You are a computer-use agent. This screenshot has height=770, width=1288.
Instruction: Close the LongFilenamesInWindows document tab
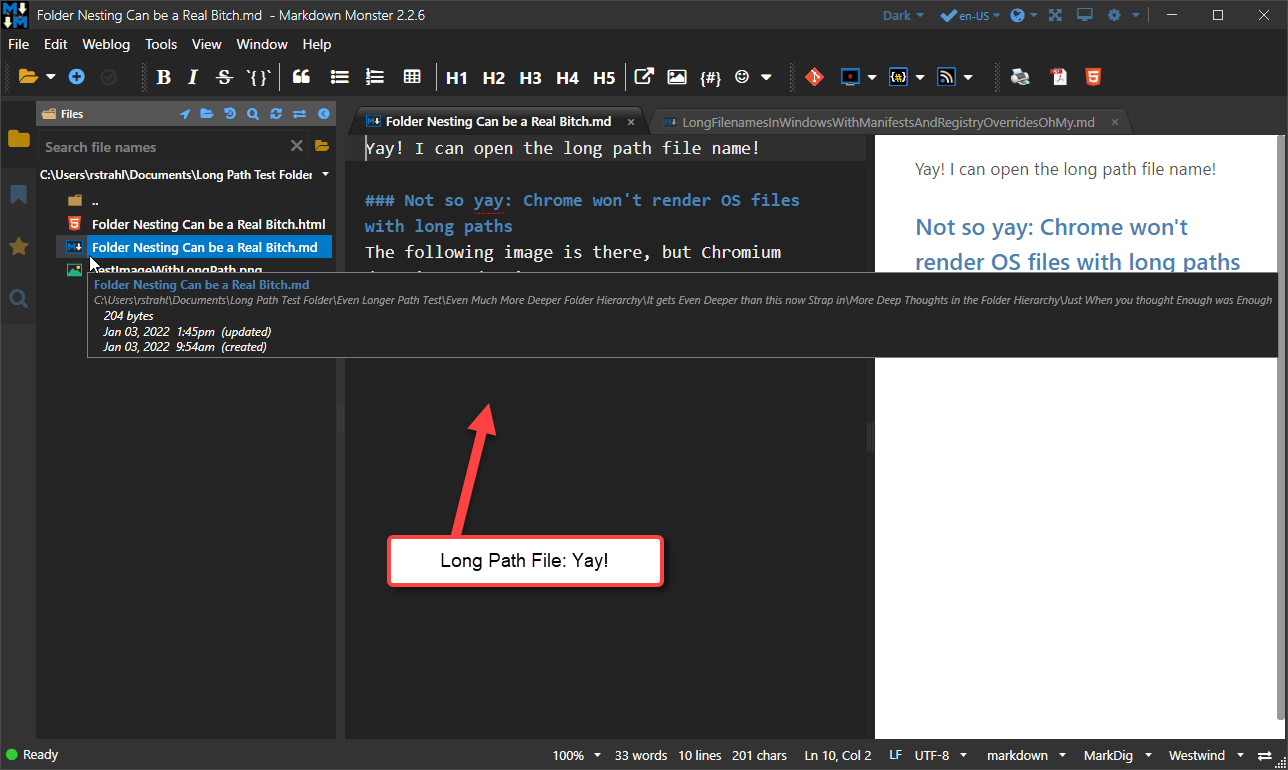tap(1114, 122)
